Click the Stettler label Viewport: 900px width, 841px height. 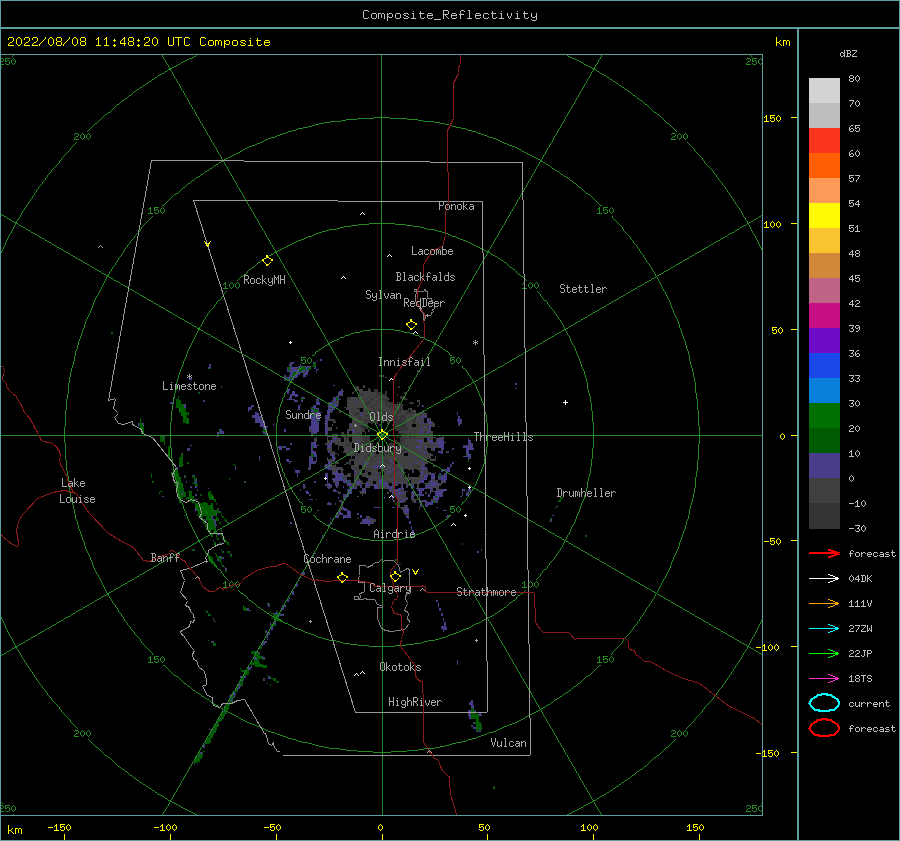pos(583,289)
